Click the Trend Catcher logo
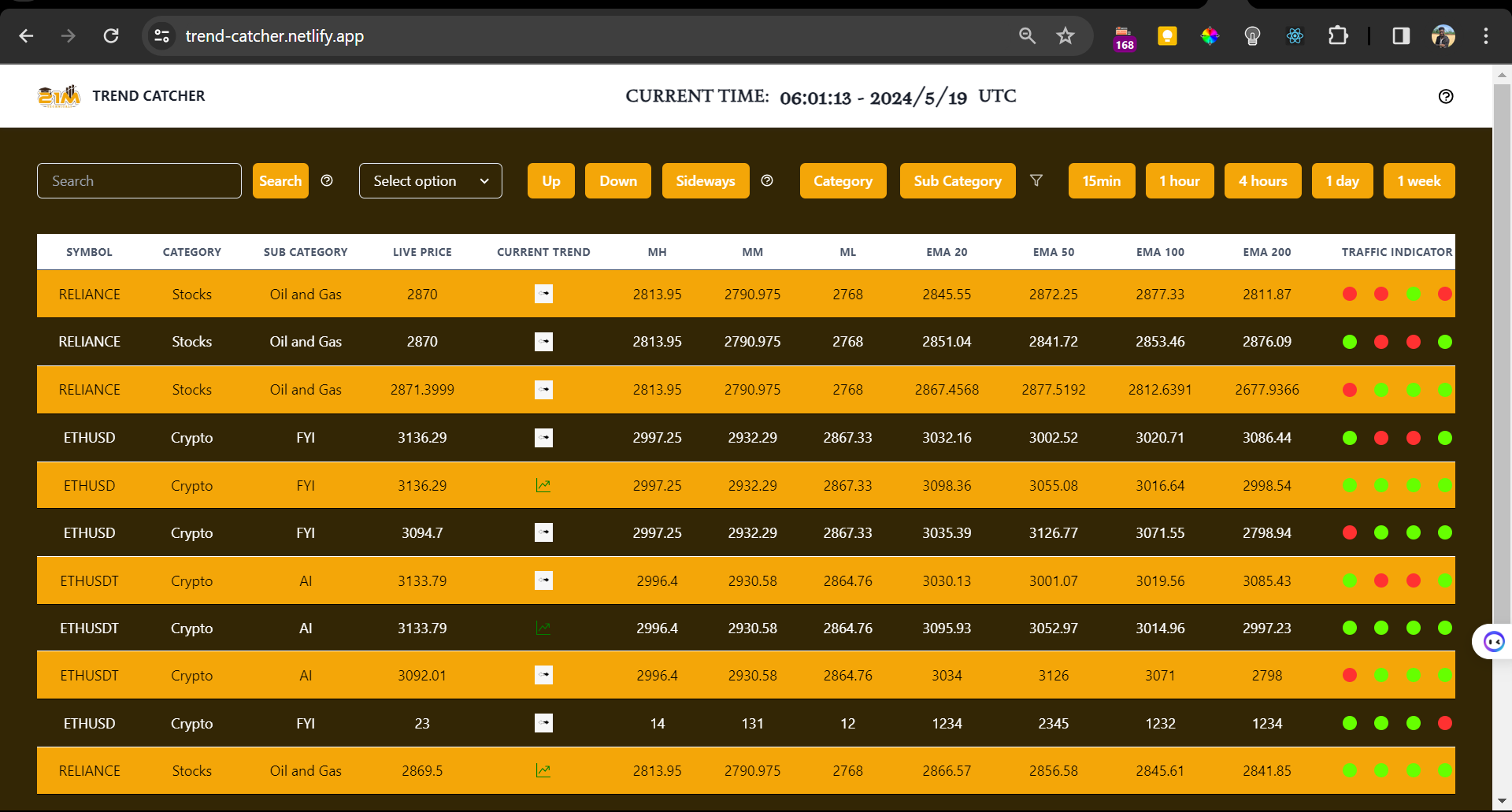 pyautogui.click(x=60, y=95)
